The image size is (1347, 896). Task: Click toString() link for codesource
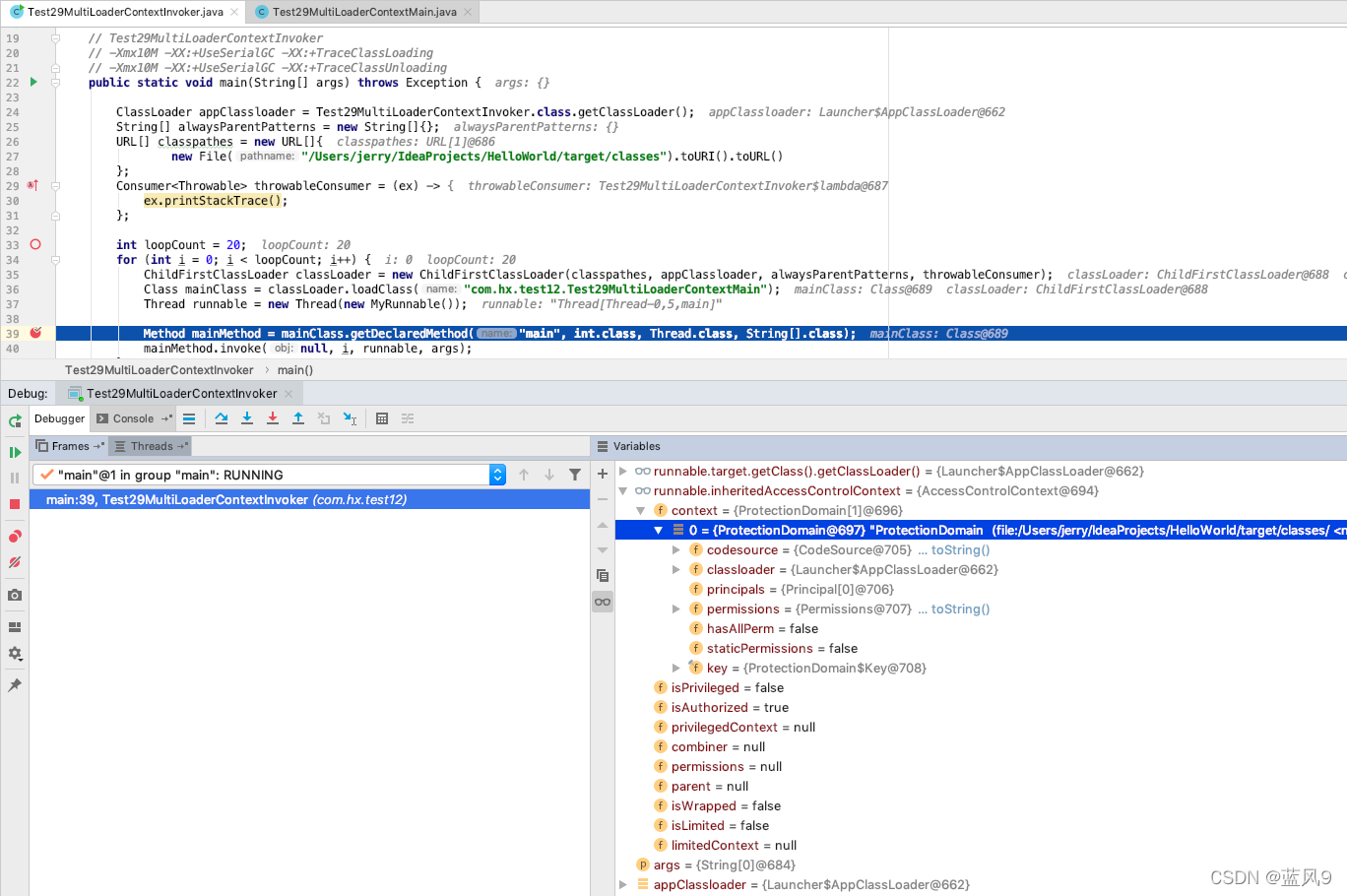(x=960, y=549)
